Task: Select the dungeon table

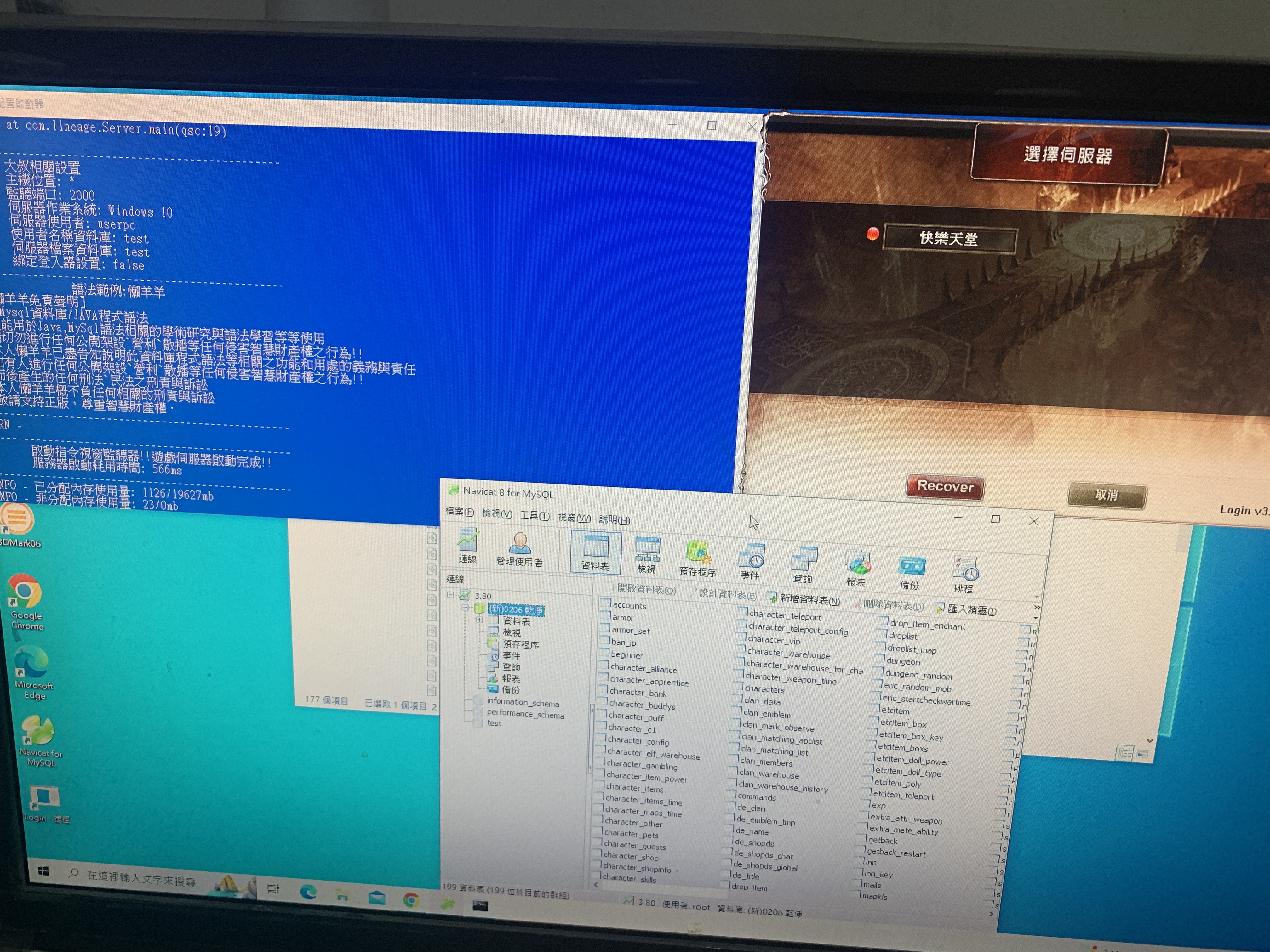Action: click(902, 661)
